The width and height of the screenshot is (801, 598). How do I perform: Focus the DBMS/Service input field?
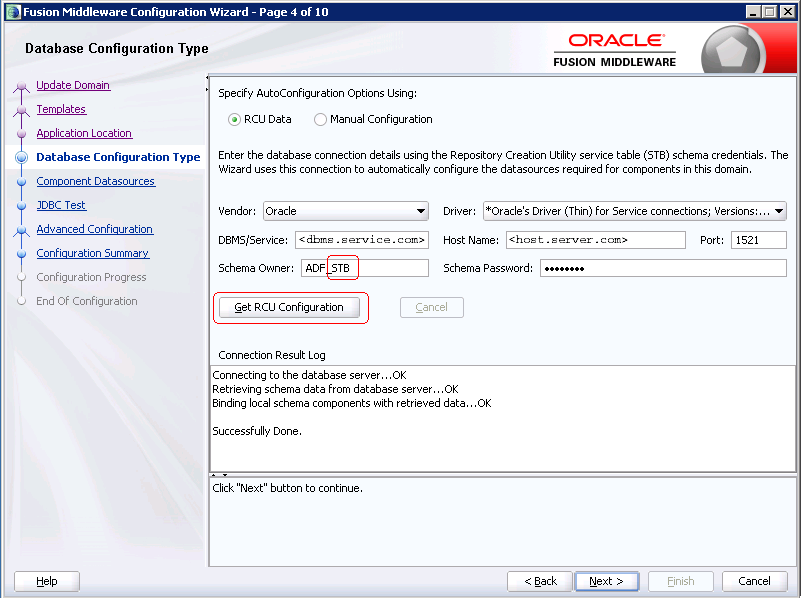pyautogui.click(x=362, y=240)
